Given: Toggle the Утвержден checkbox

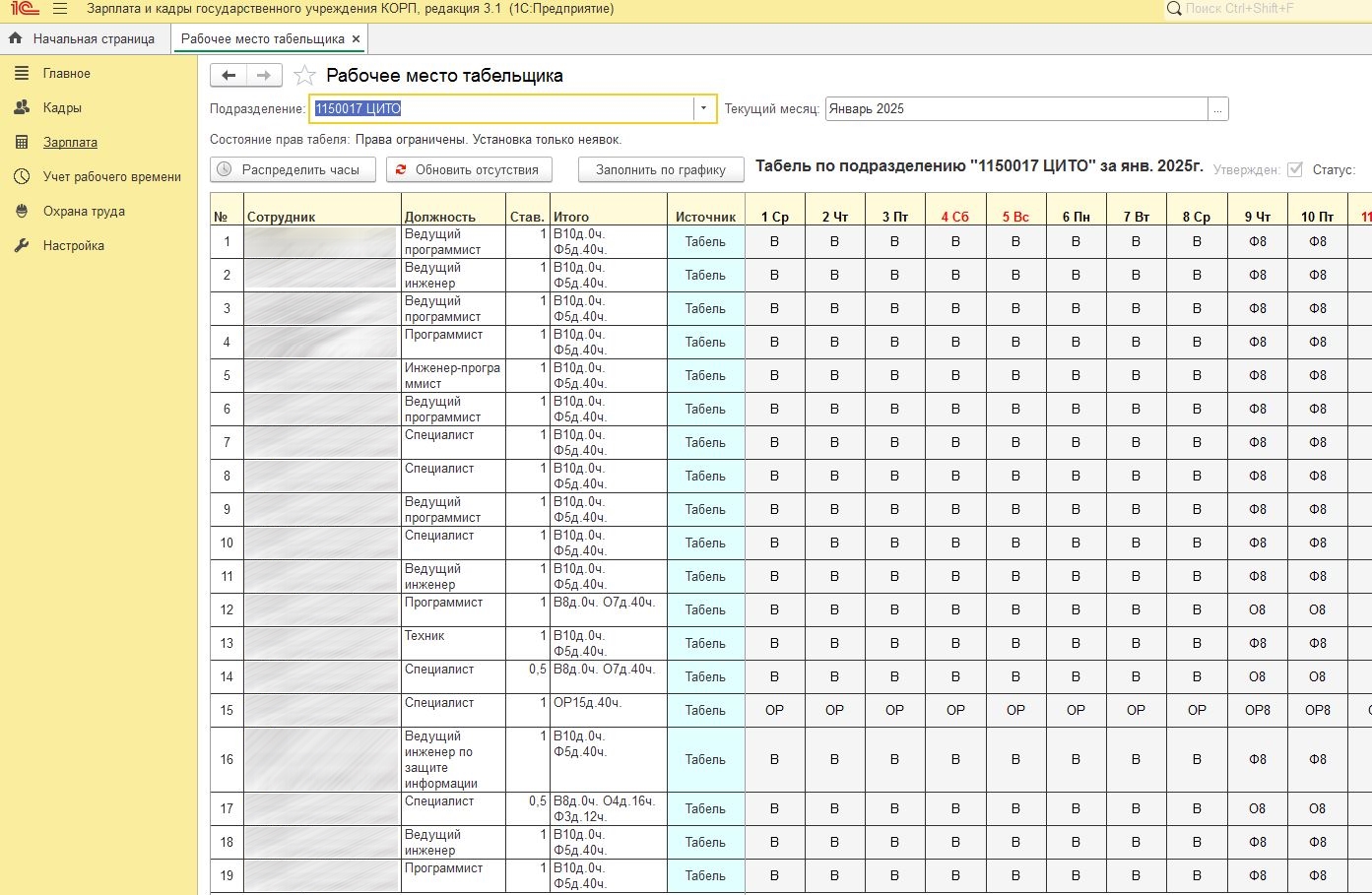Looking at the screenshot, I should tap(1295, 169).
